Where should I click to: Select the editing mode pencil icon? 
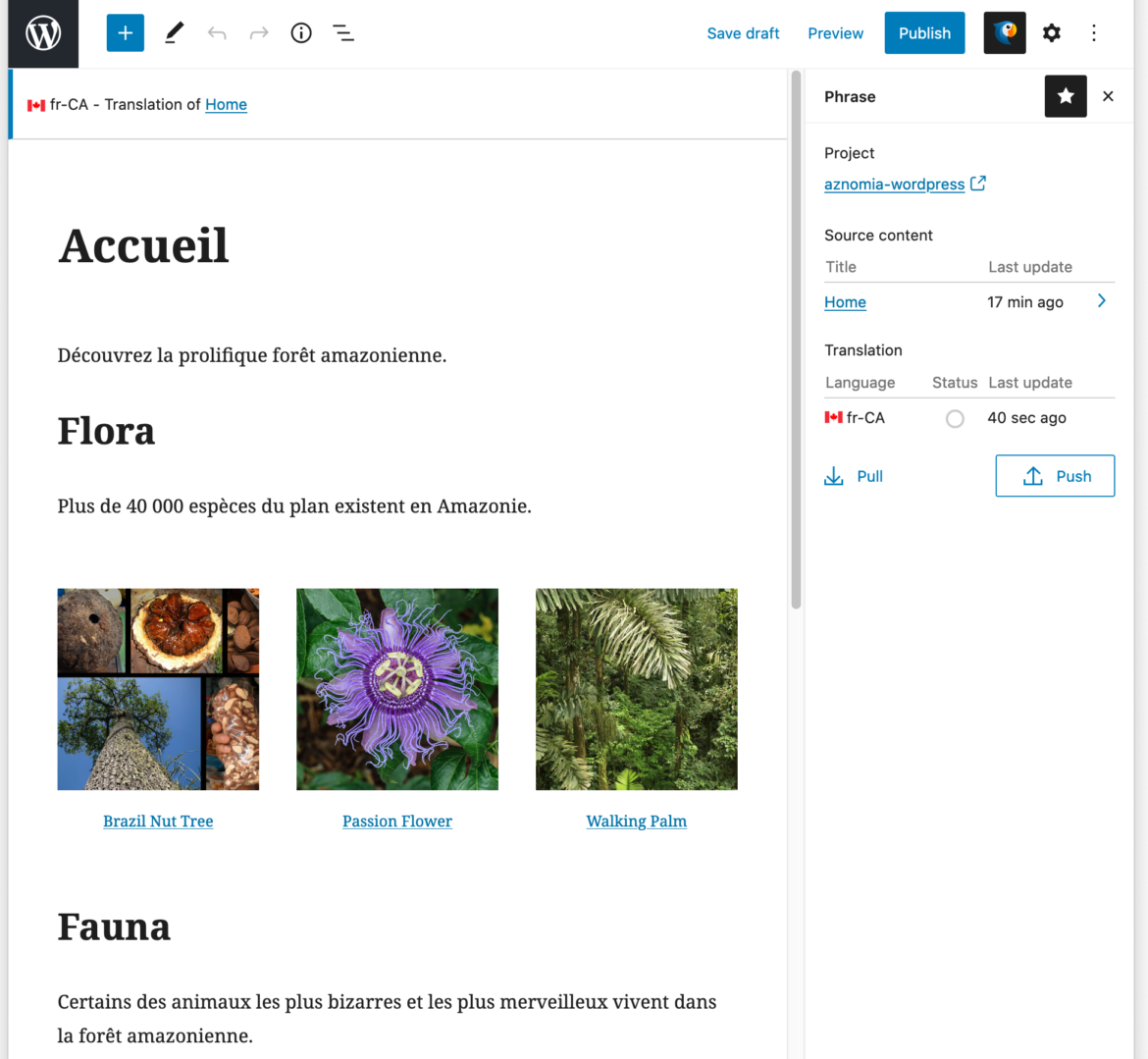[x=175, y=32]
